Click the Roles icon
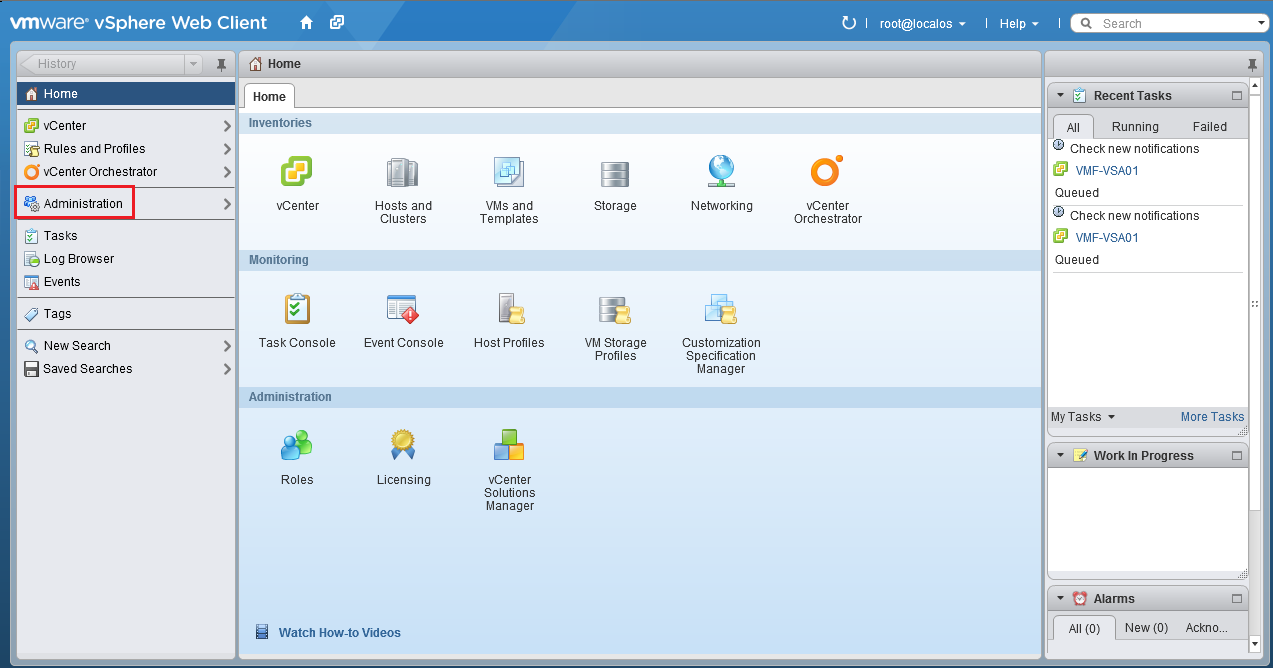The image size is (1273, 668). (297, 446)
